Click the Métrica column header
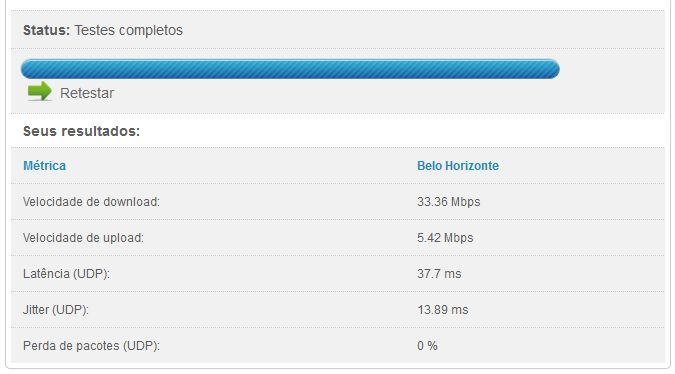675x374 pixels. pyautogui.click(x=44, y=166)
